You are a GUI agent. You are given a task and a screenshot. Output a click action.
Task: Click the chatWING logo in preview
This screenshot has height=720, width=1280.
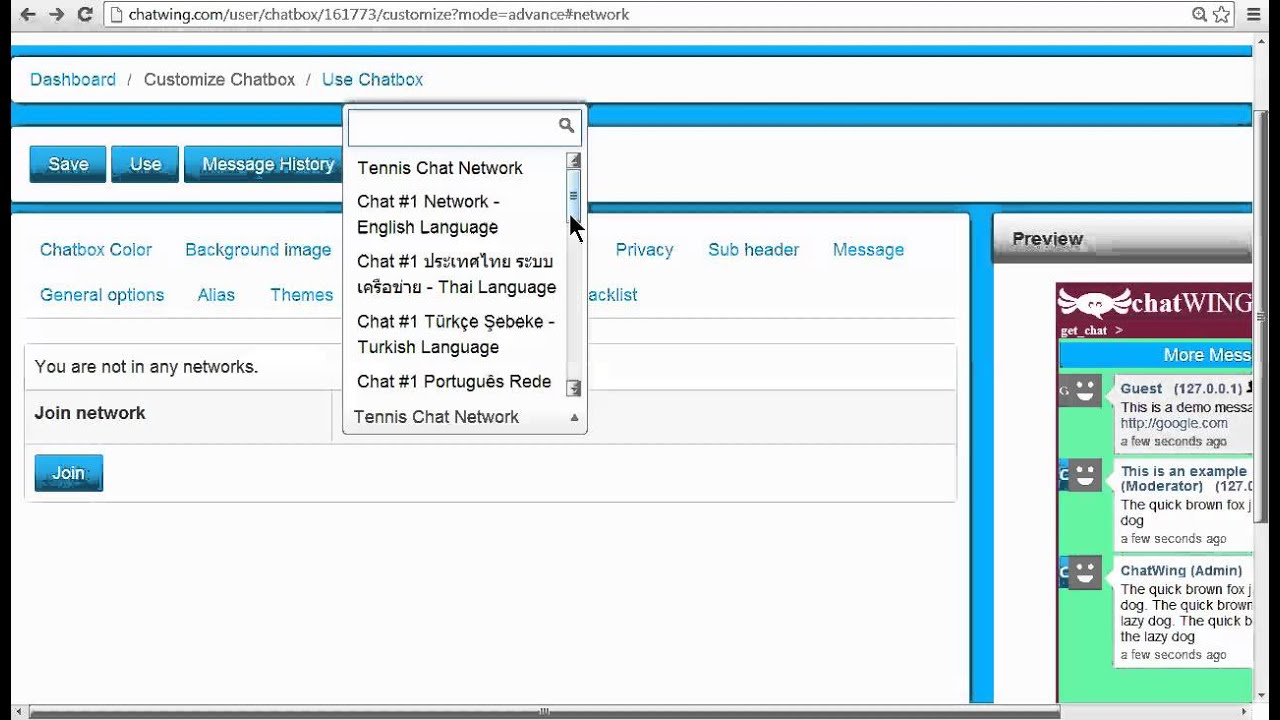1154,303
